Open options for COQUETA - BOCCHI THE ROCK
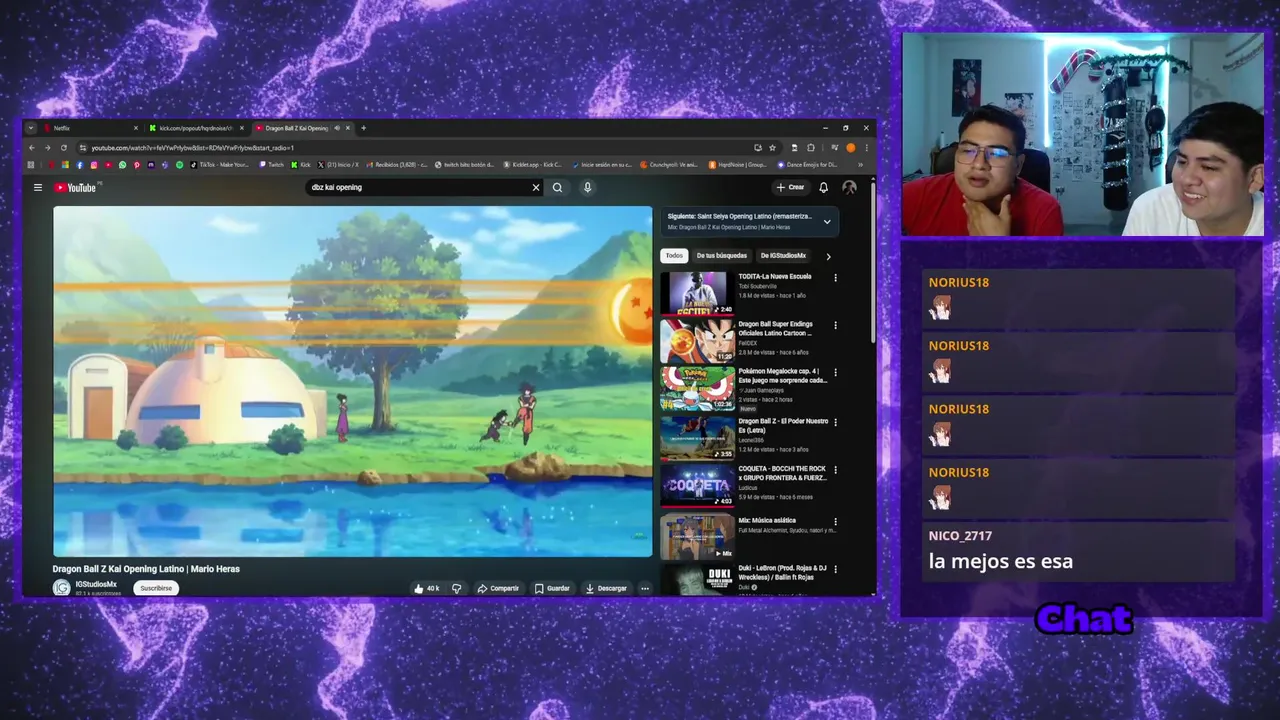 [x=835, y=470]
